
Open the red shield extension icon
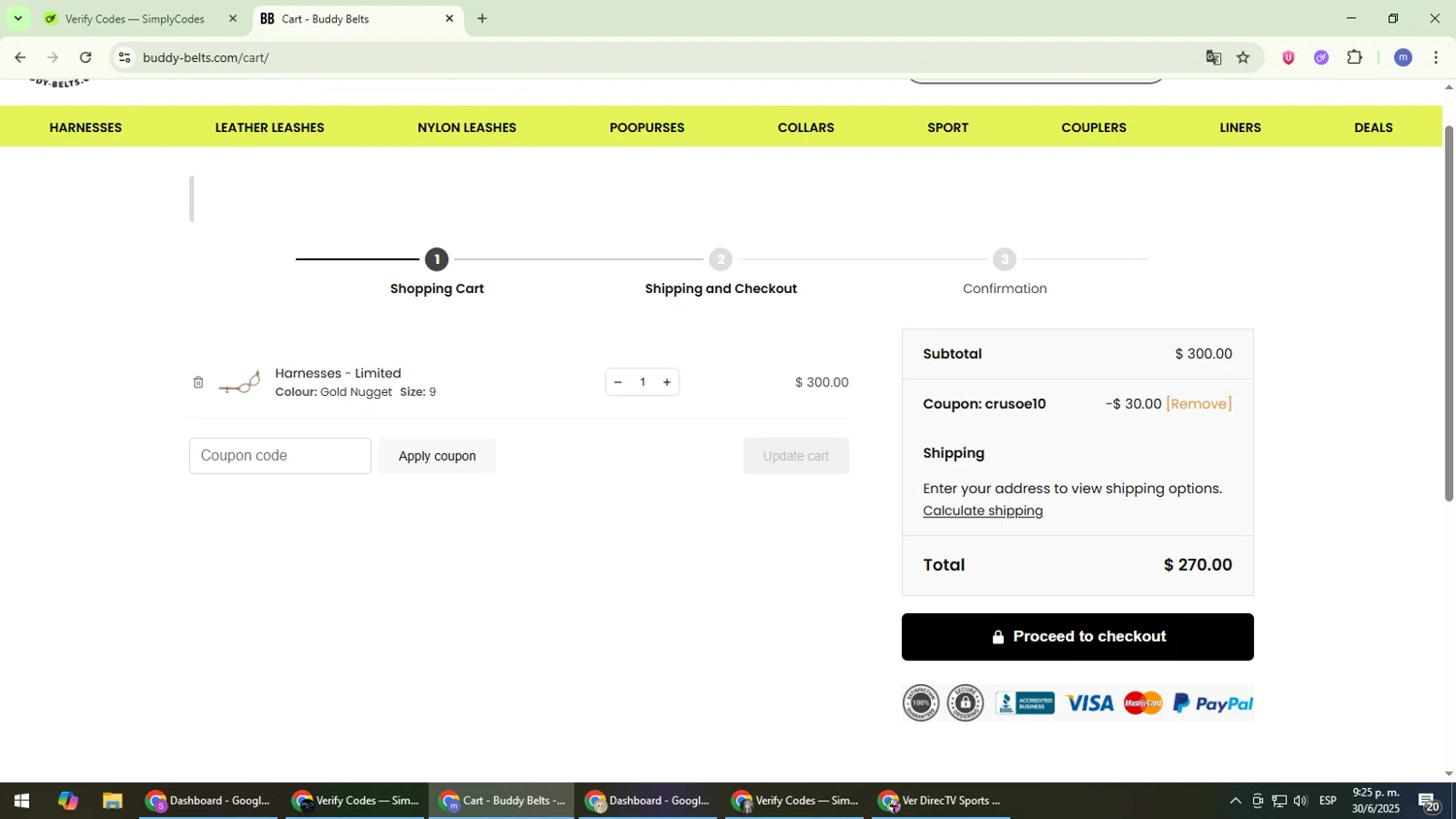point(1288,58)
